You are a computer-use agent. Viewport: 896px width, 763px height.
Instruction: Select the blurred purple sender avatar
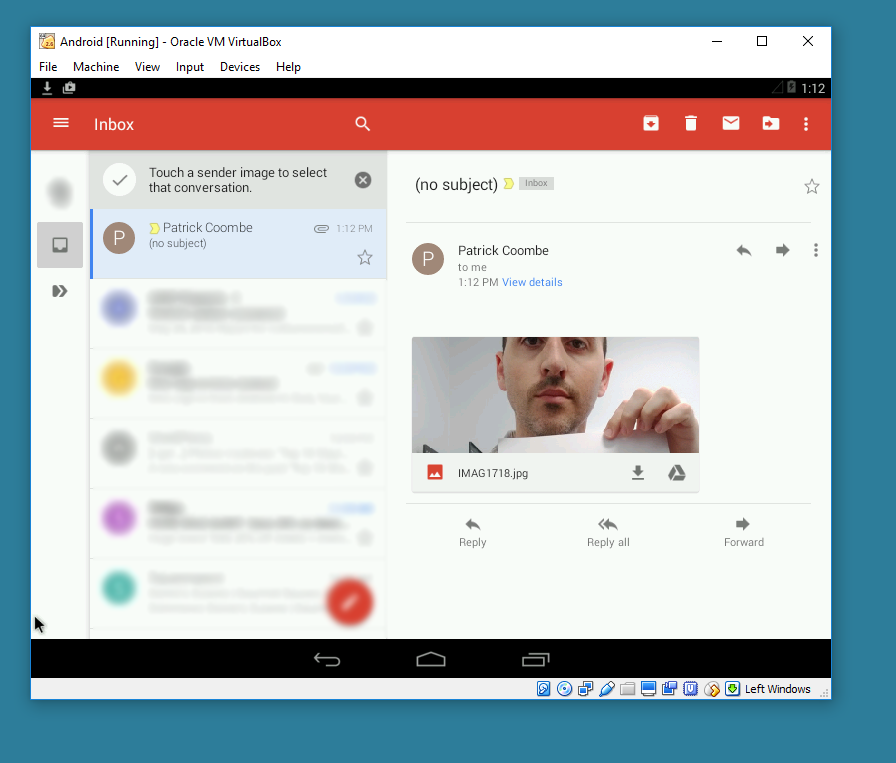119,518
